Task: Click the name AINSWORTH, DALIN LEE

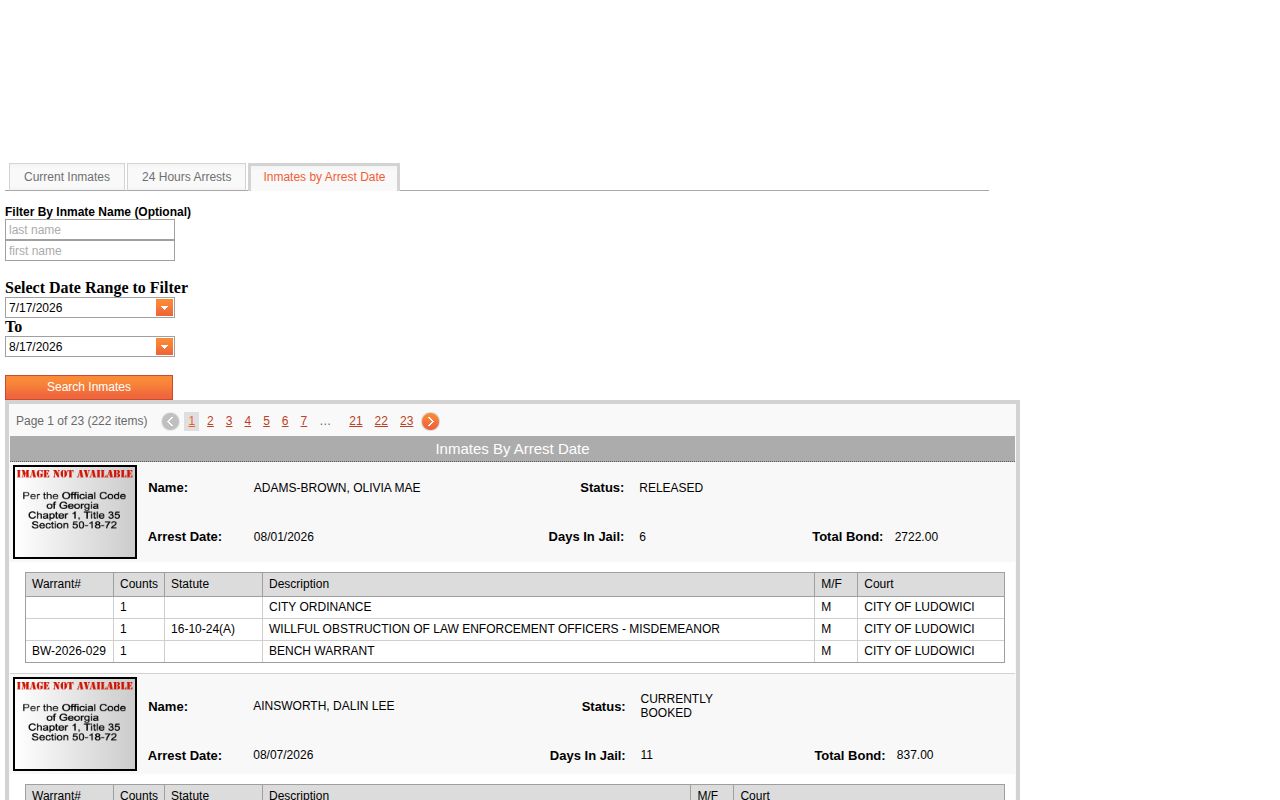Action: coord(324,706)
